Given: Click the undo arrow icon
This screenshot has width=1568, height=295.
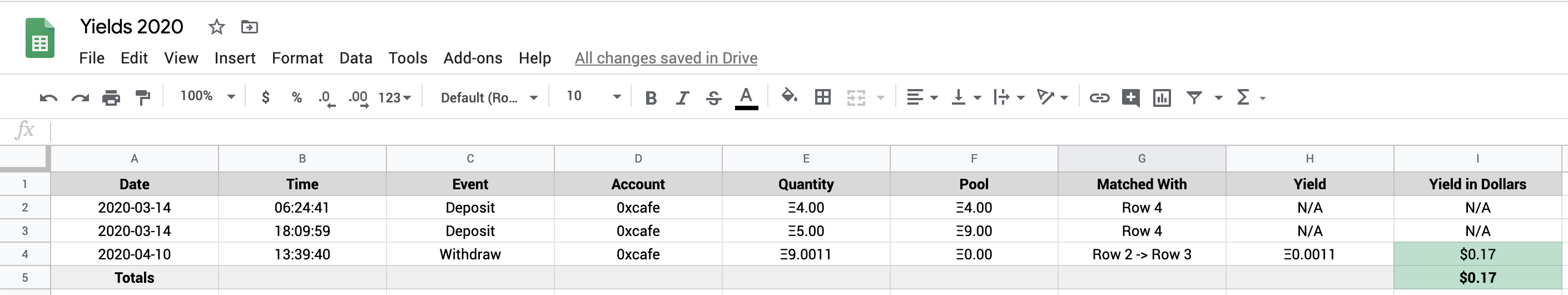Looking at the screenshot, I should click(x=48, y=97).
